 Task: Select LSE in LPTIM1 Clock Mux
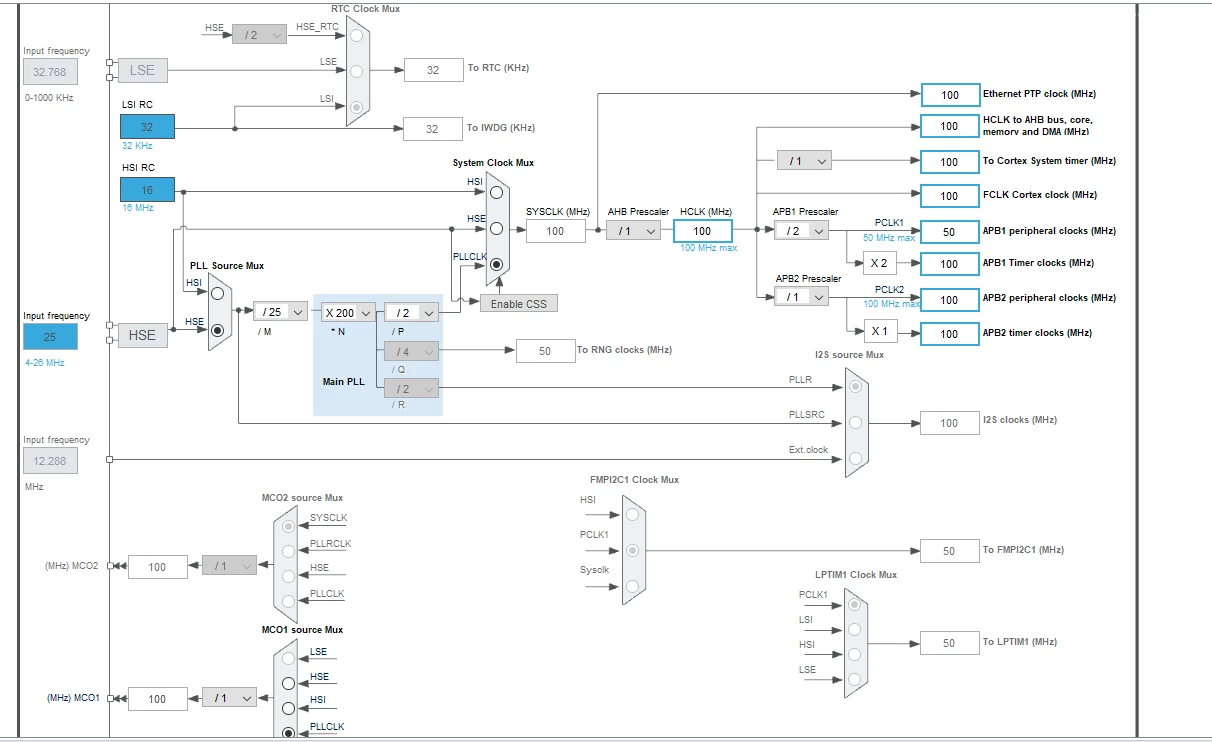coord(854,680)
